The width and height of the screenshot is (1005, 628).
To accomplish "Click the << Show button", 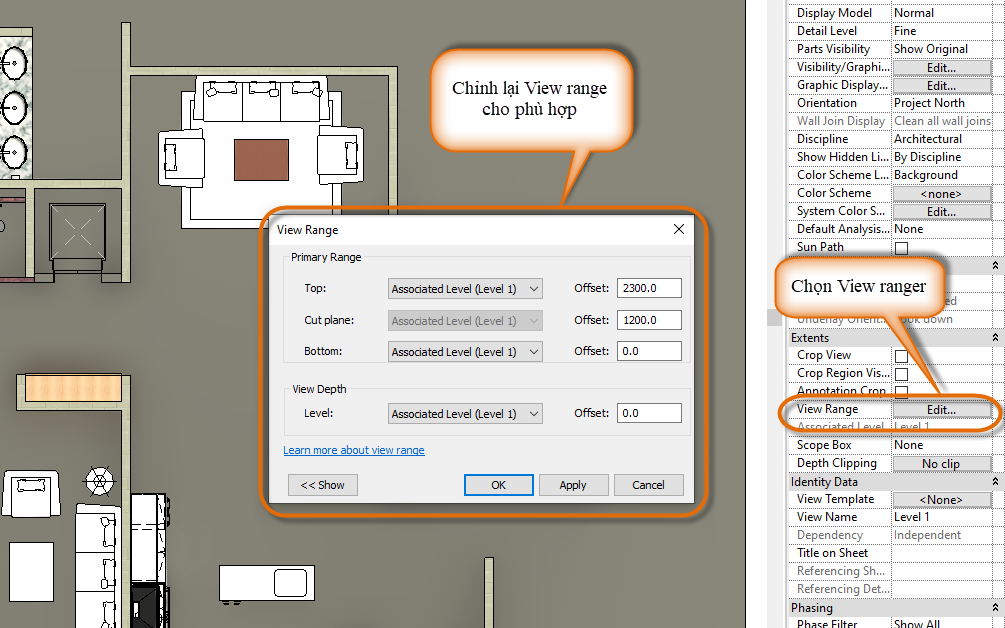I will tap(323, 485).
